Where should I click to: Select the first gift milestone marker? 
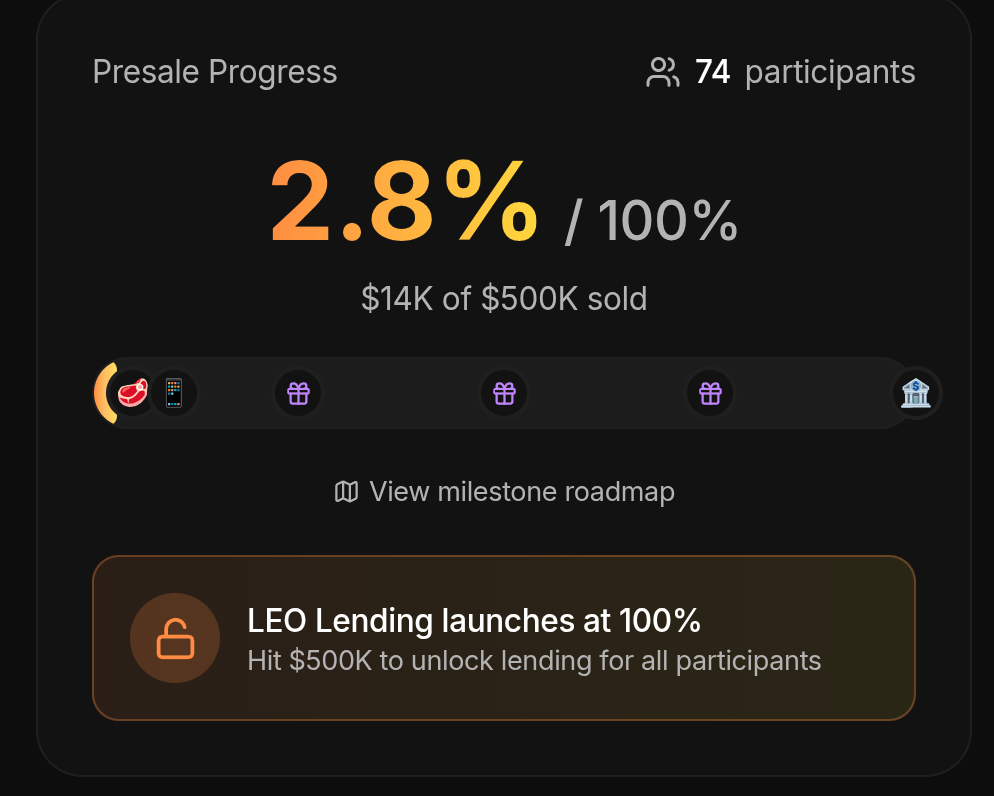tap(298, 393)
